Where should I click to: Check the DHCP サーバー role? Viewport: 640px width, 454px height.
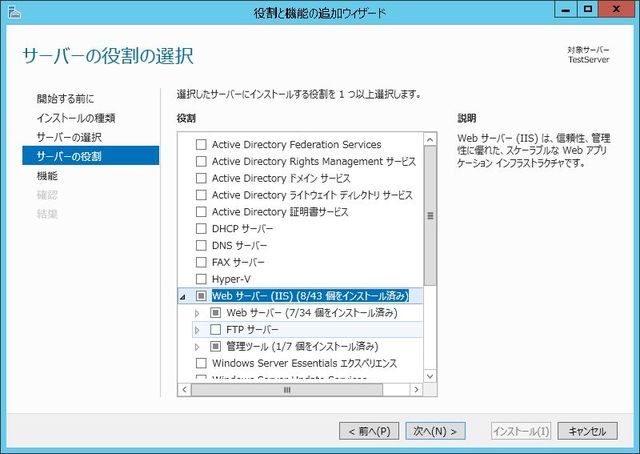click(201, 228)
